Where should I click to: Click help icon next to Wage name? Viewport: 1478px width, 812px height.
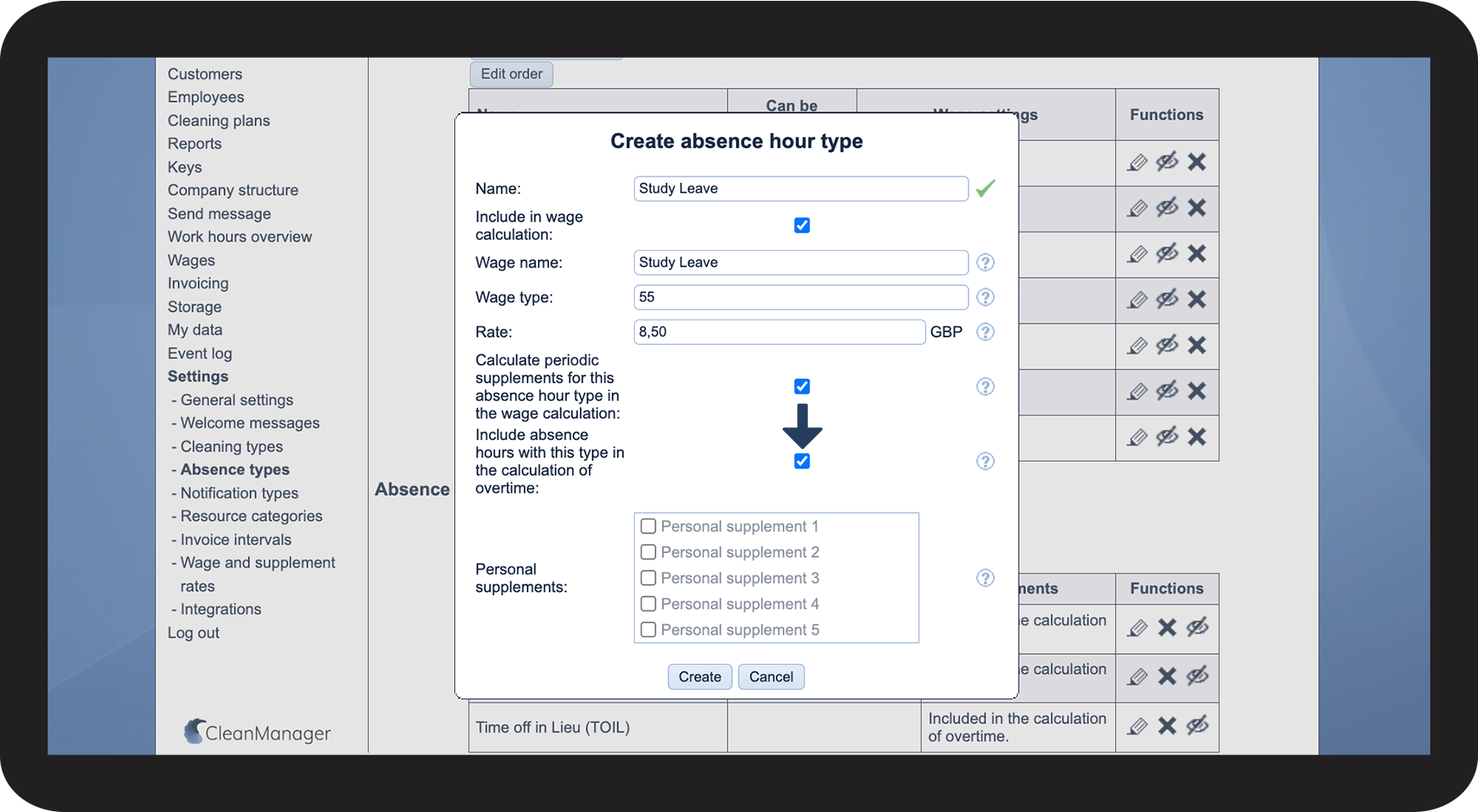[x=985, y=263]
